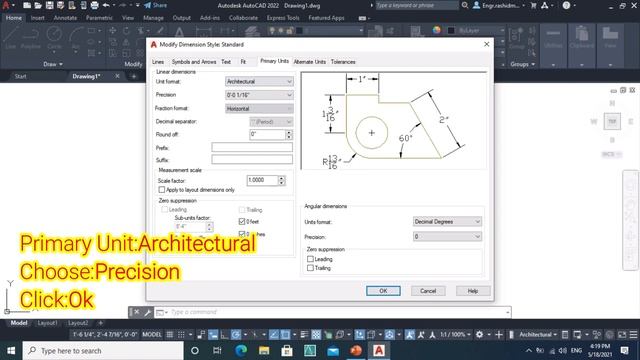
Task: Check Leading under angular zero suppression
Action: coord(310,259)
